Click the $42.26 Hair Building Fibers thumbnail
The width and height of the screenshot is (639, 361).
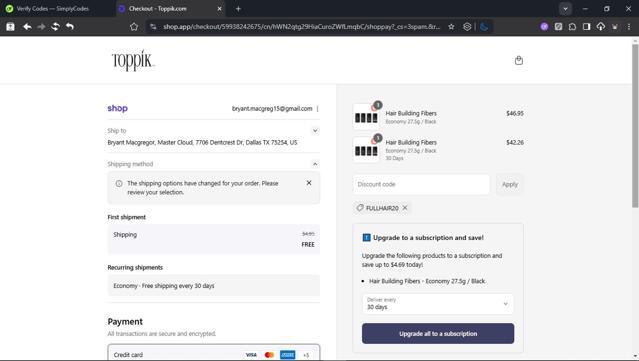(366, 150)
